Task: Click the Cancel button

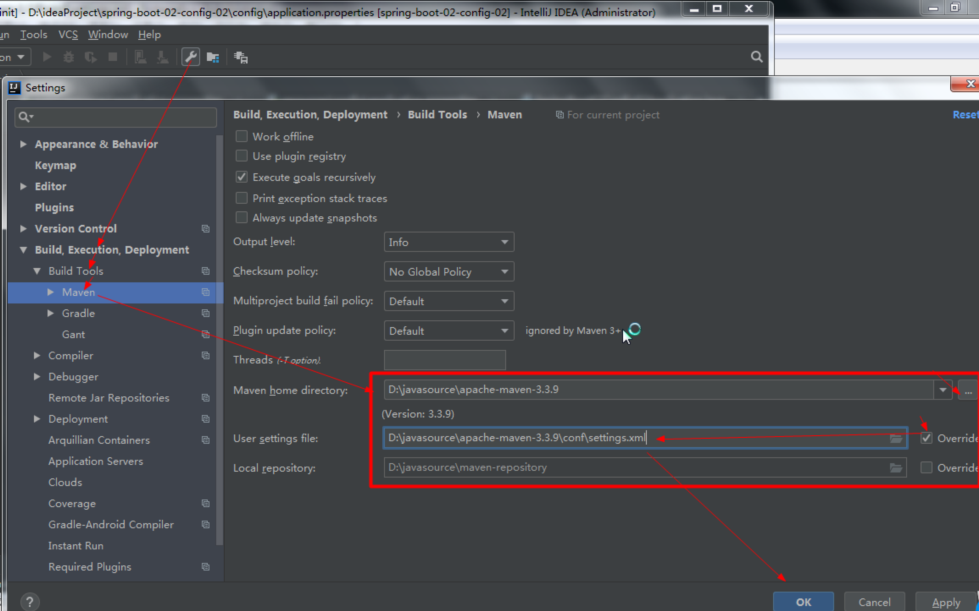Action: [x=874, y=602]
